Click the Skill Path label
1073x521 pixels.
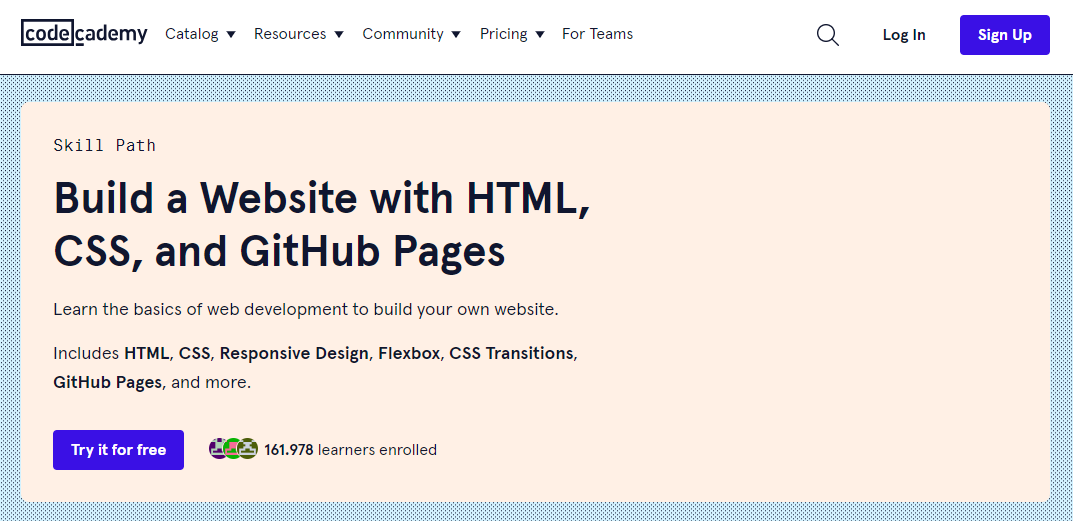(x=105, y=145)
